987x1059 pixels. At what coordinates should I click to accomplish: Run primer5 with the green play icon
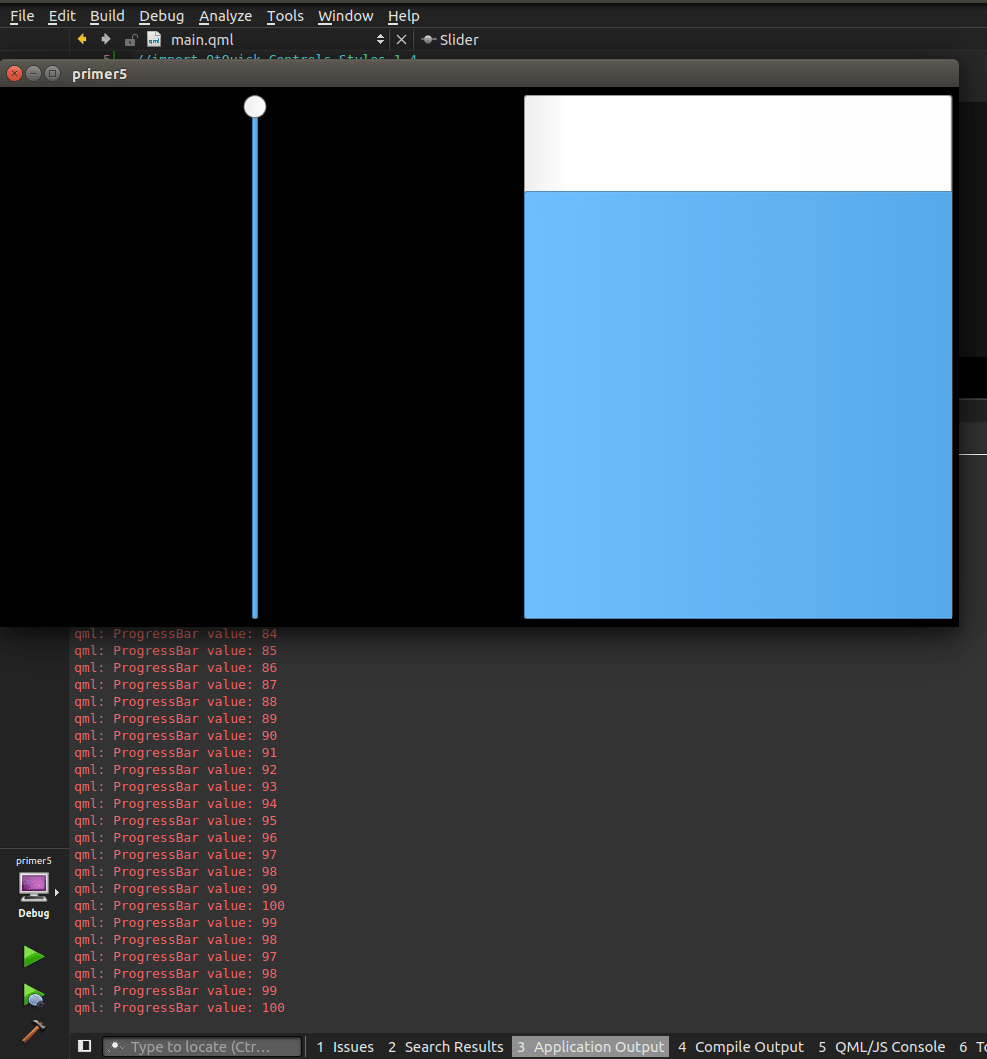[x=33, y=956]
